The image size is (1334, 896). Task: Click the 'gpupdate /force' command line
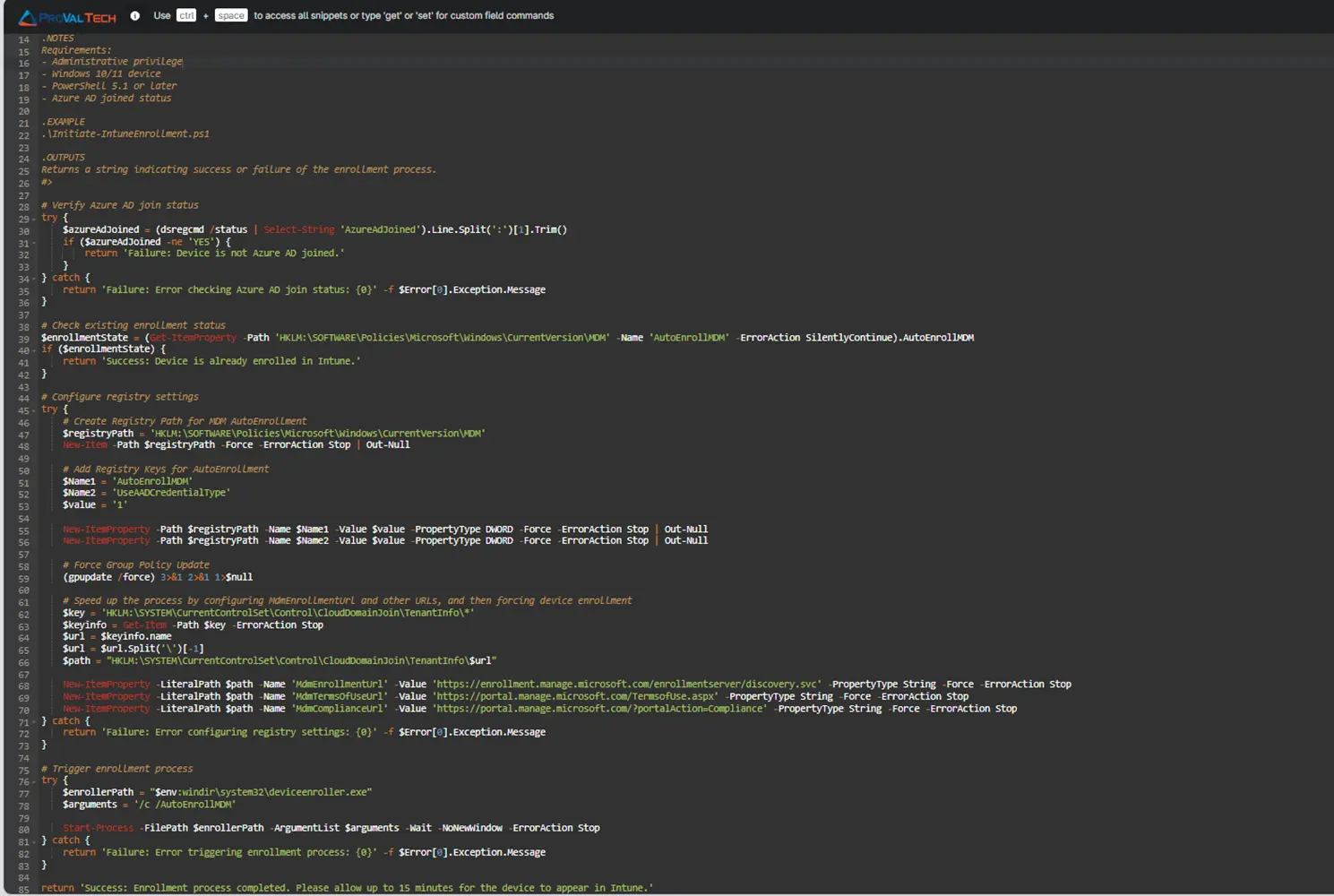coord(158,577)
